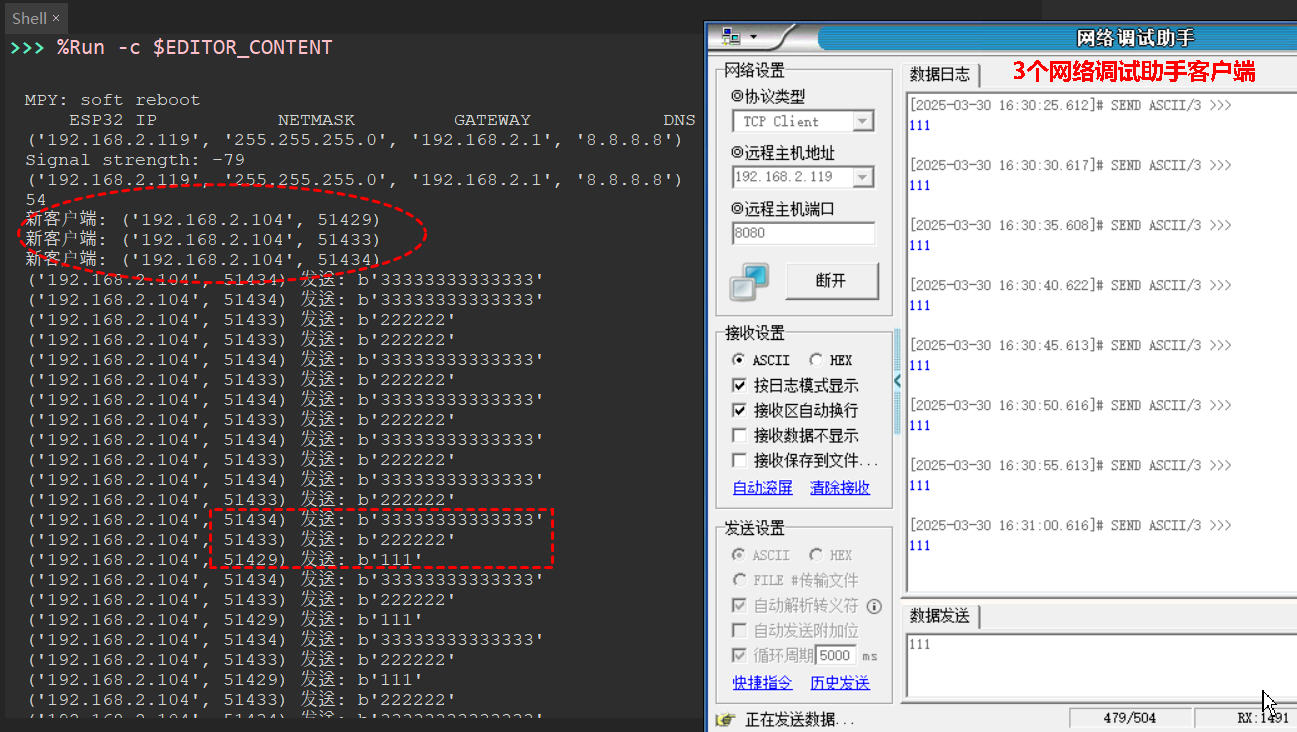Click the 网络调试助手 window title

point(1135,38)
